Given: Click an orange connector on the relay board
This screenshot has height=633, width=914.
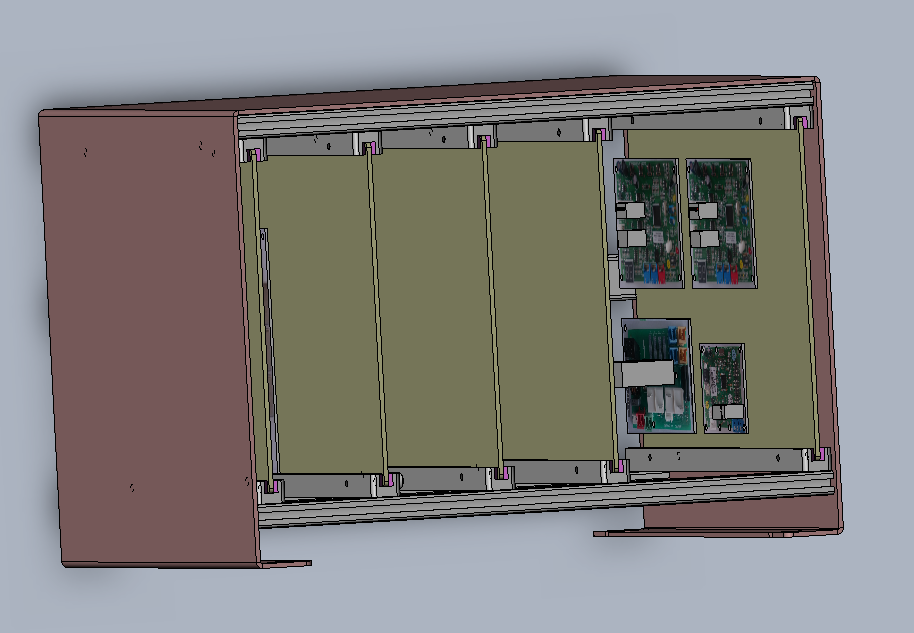Looking at the screenshot, I should pyautogui.click(x=683, y=336).
